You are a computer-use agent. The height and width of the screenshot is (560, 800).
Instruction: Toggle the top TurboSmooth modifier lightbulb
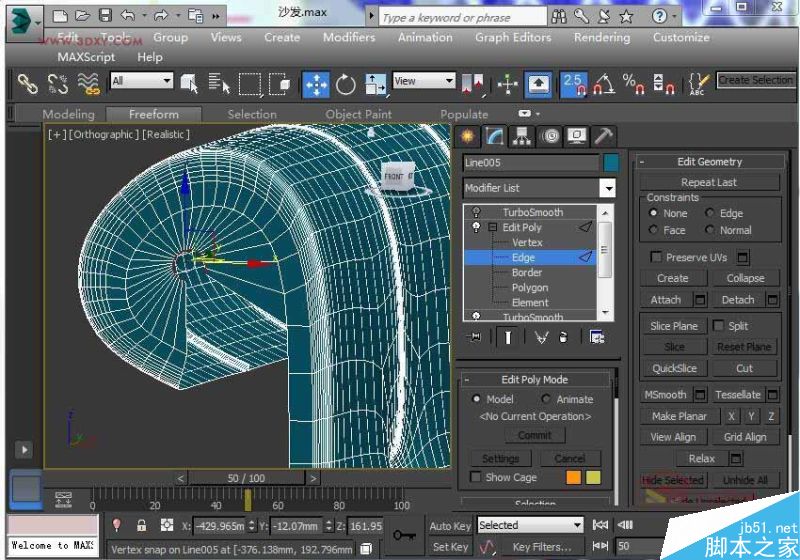coord(476,212)
